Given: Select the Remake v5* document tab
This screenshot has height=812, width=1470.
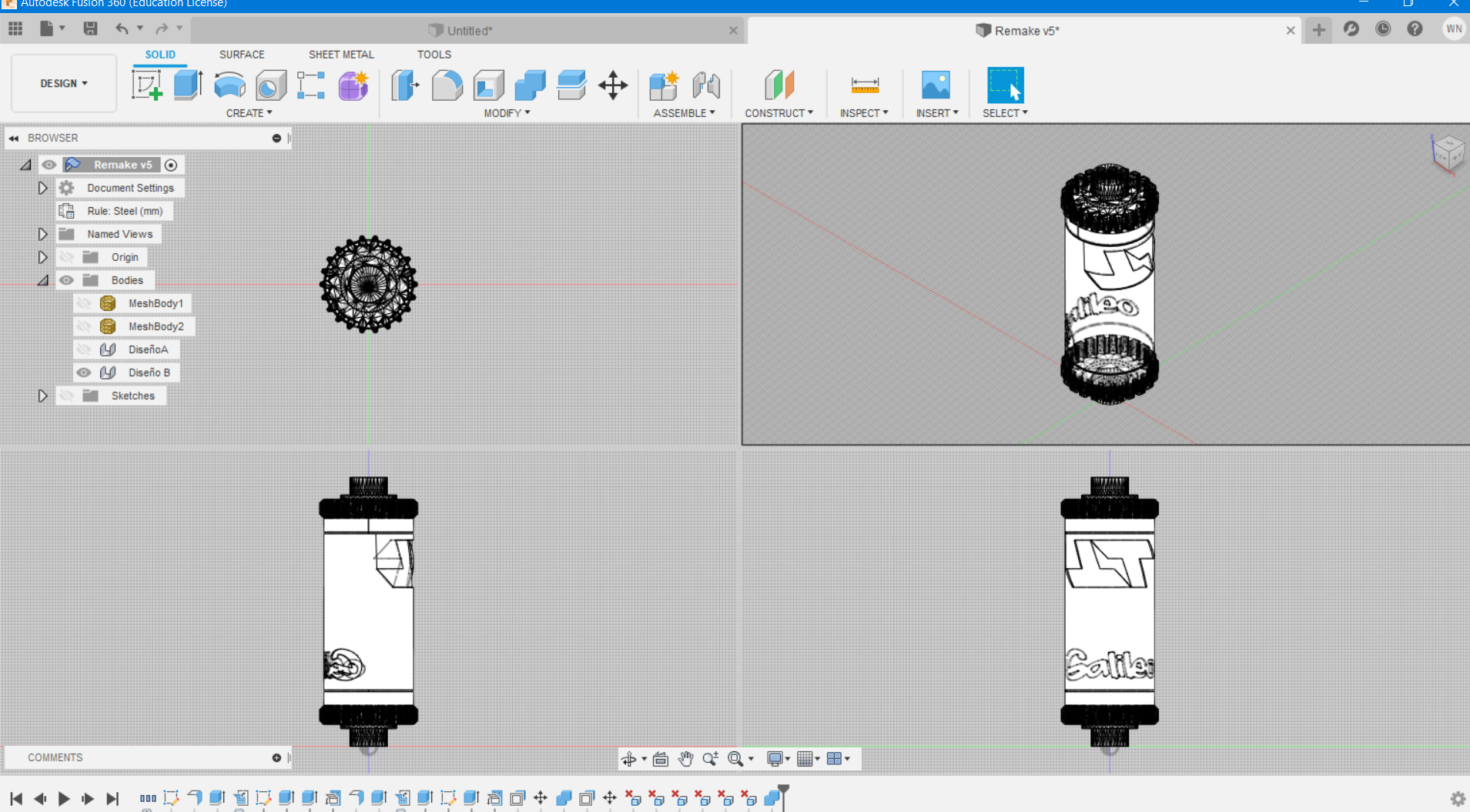Looking at the screenshot, I should pos(1024,31).
